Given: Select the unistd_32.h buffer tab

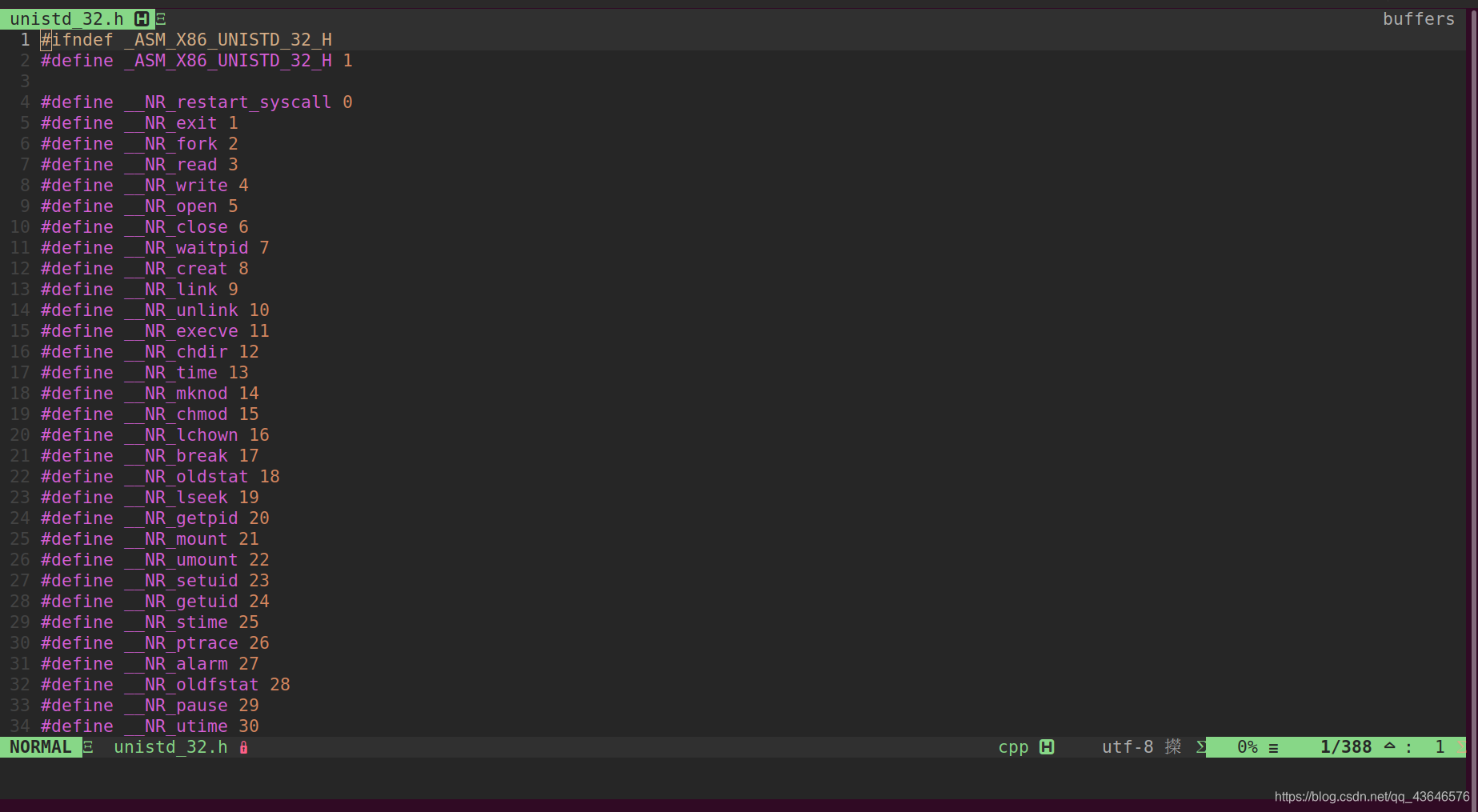Looking at the screenshot, I should (x=78, y=18).
